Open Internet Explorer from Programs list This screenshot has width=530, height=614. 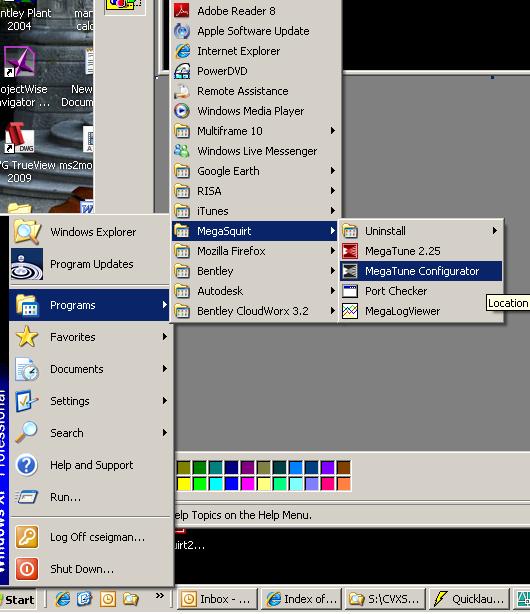pos(256,51)
